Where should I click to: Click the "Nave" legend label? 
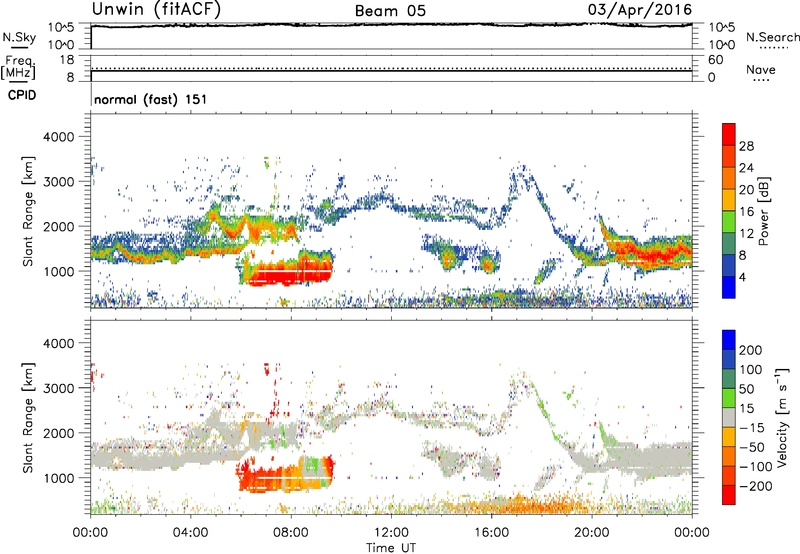pyautogui.click(x=761, y=69)
